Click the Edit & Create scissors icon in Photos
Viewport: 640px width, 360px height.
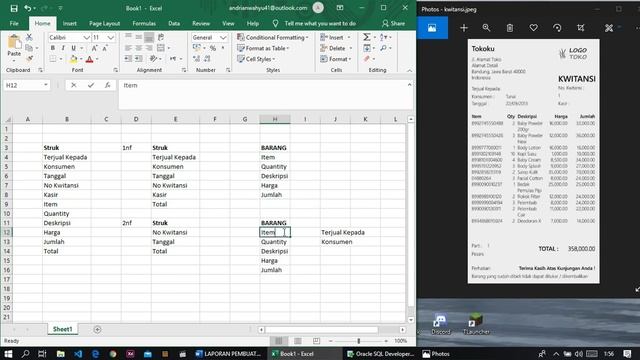609,28
